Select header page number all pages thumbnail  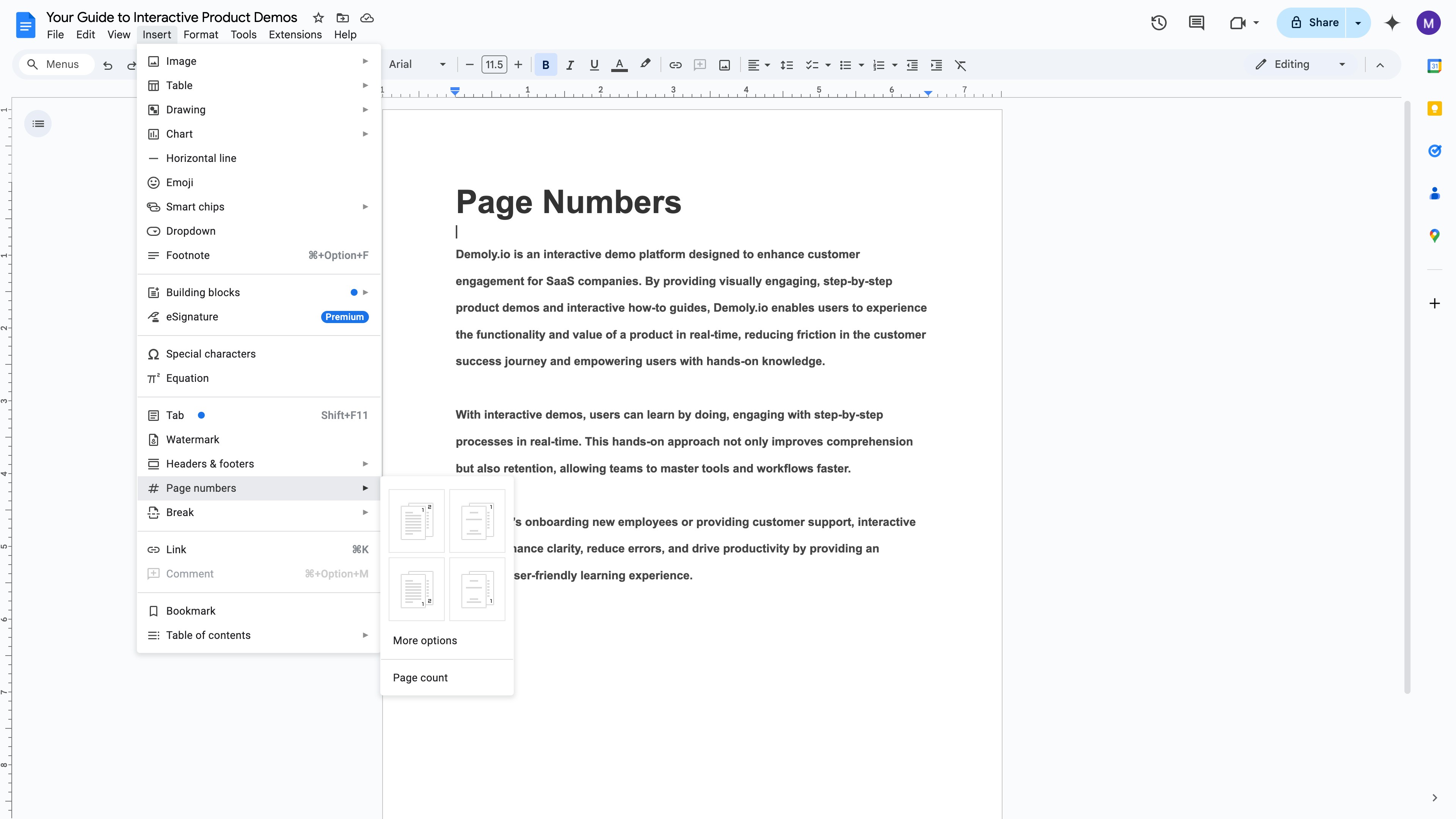point(417,521)
